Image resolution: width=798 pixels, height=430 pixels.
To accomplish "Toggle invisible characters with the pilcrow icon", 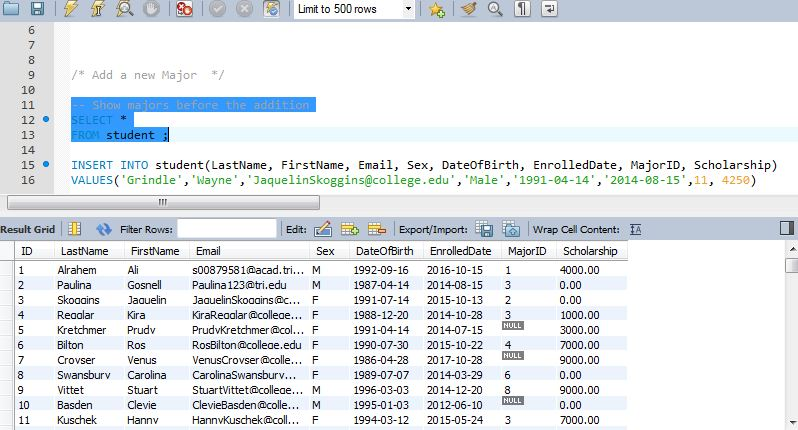I will [x=522, y=9].
